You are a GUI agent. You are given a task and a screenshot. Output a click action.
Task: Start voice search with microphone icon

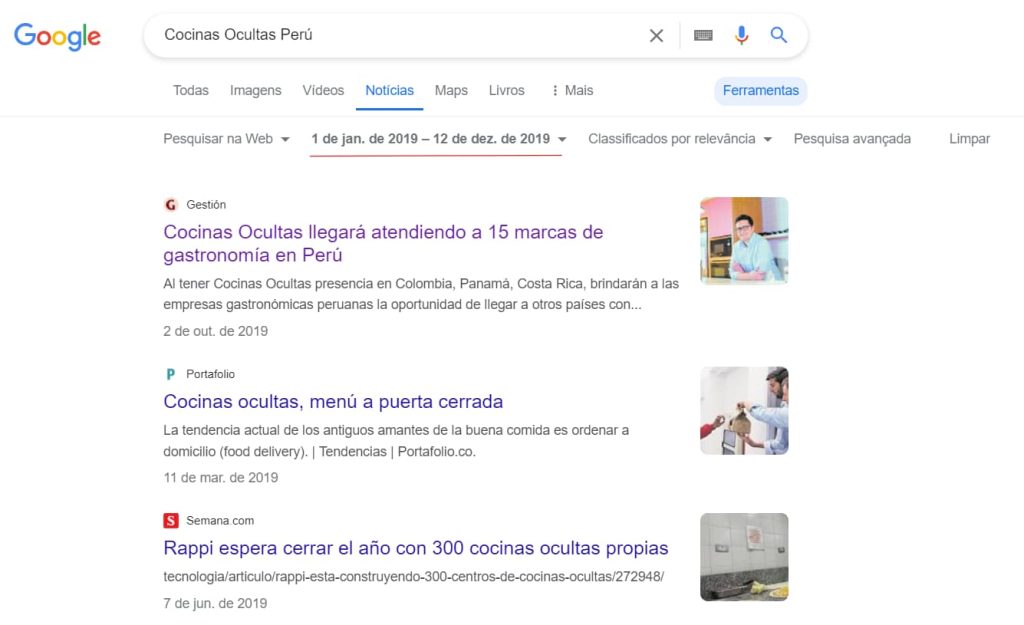tap(741, 35)
